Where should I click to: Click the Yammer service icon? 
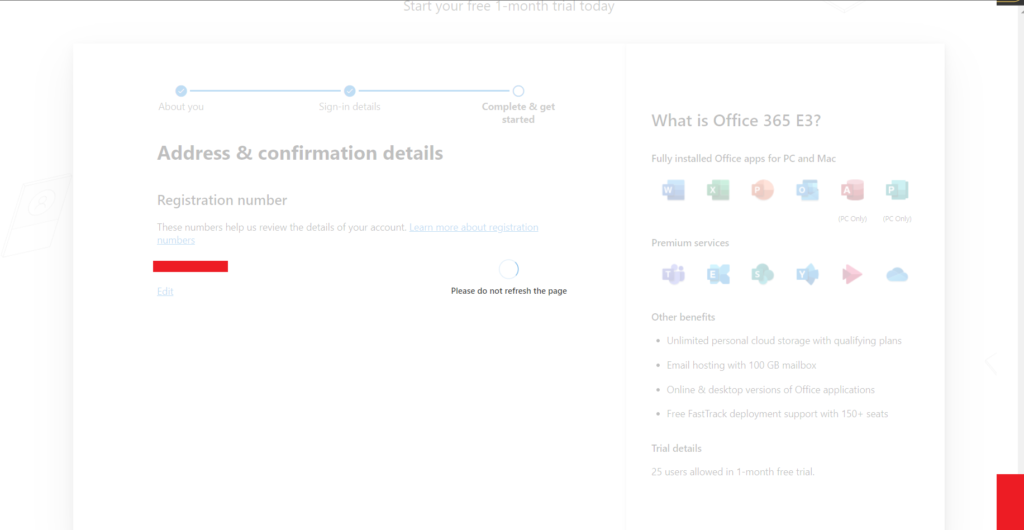807,275
